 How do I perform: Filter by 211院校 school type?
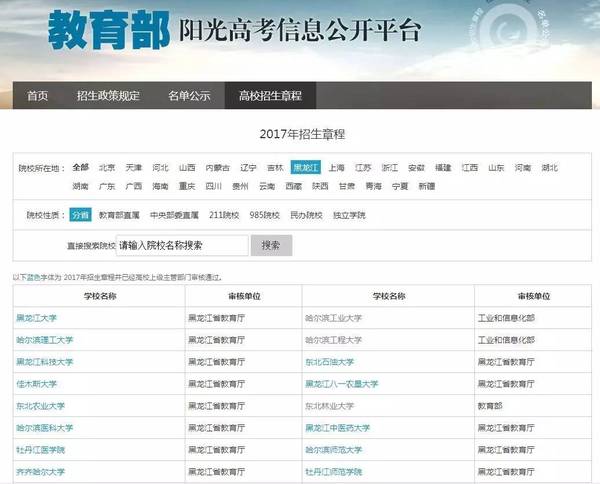click(224, 215)
